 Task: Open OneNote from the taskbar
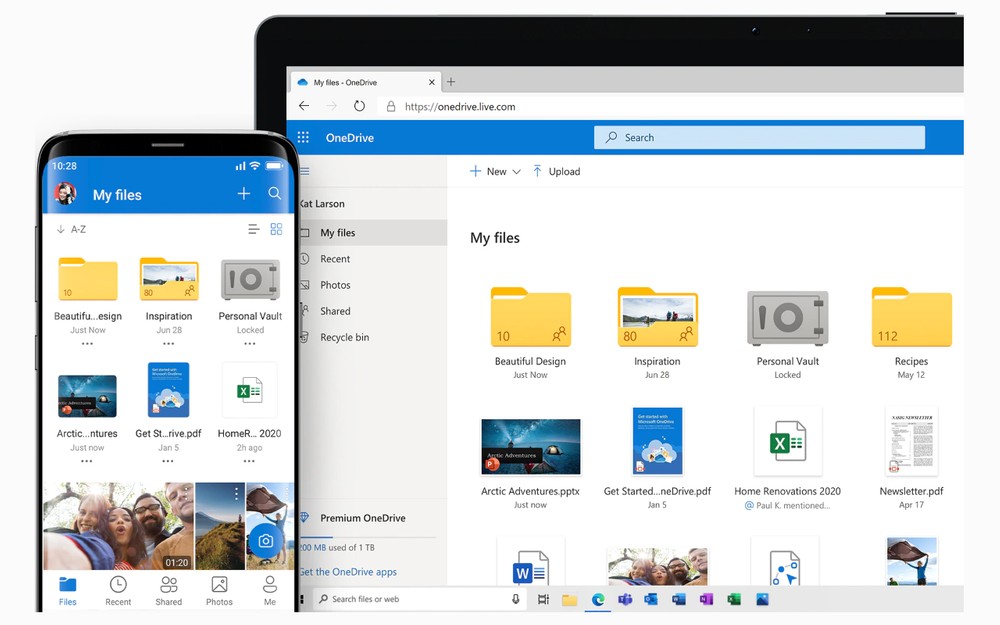pos(706,599)
